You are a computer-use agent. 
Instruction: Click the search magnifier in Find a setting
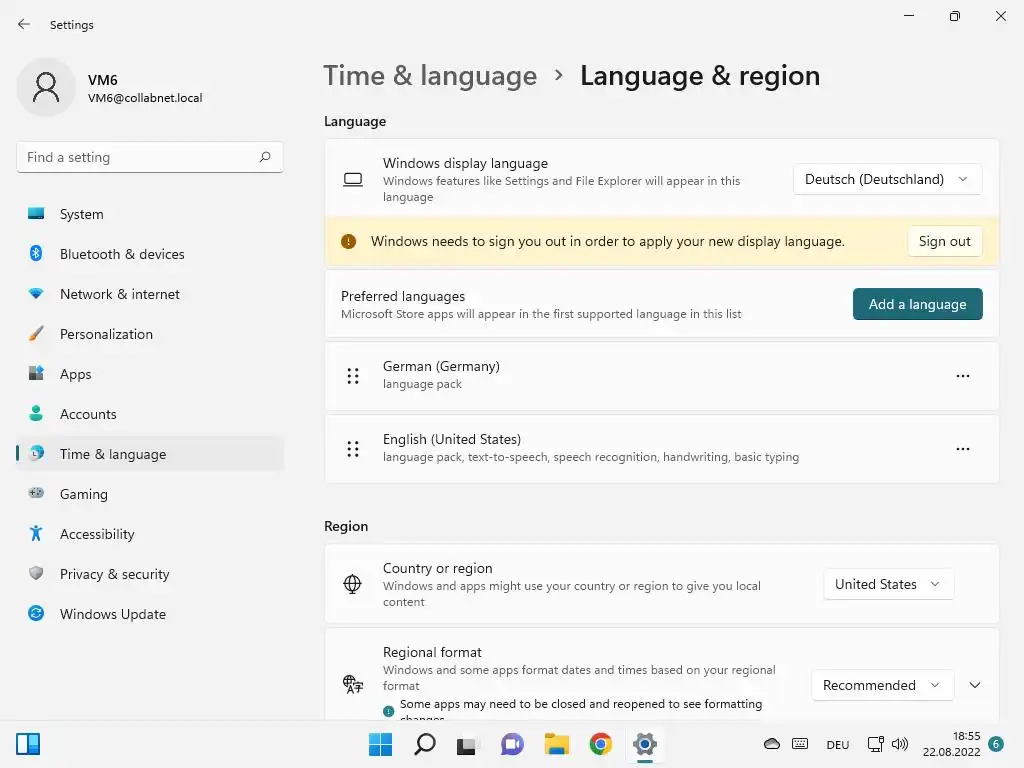264,157
